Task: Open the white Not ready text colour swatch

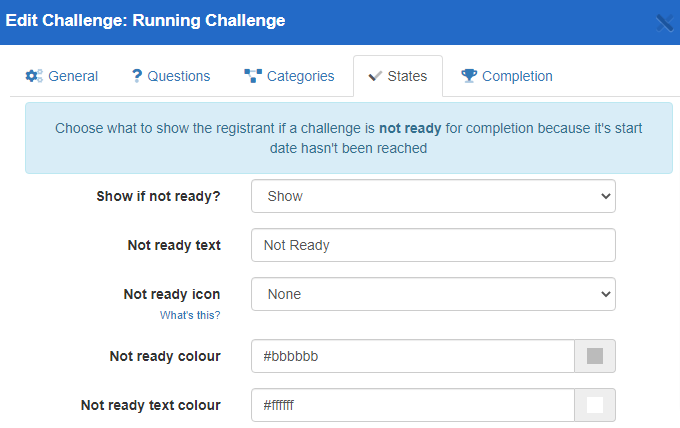Action: pyautogui.click(x=595, y=405)
